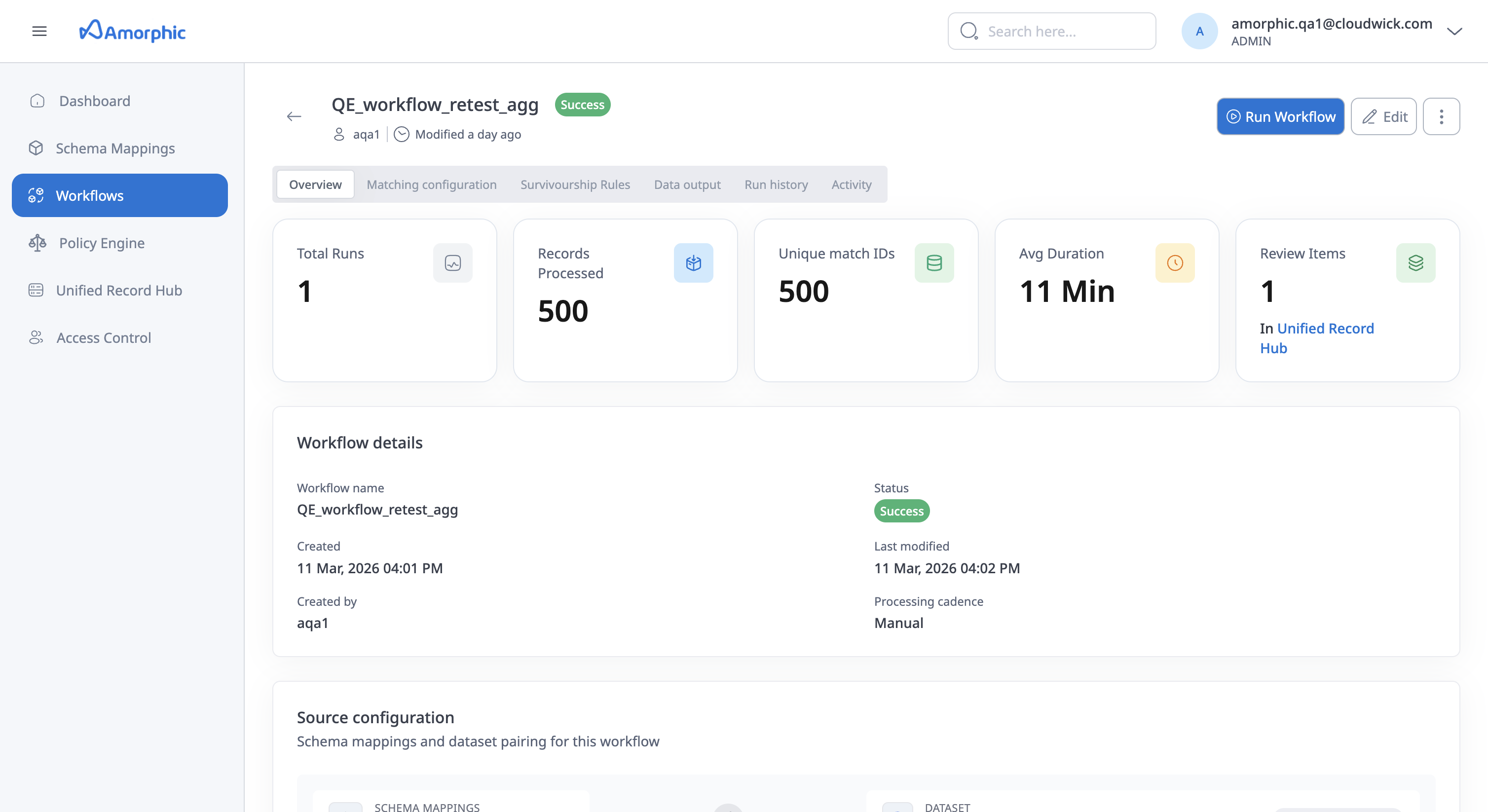This screenshot has height=812, width=1488.
Task: Click the Workflow details heading
Action: (x=360, y=443)
